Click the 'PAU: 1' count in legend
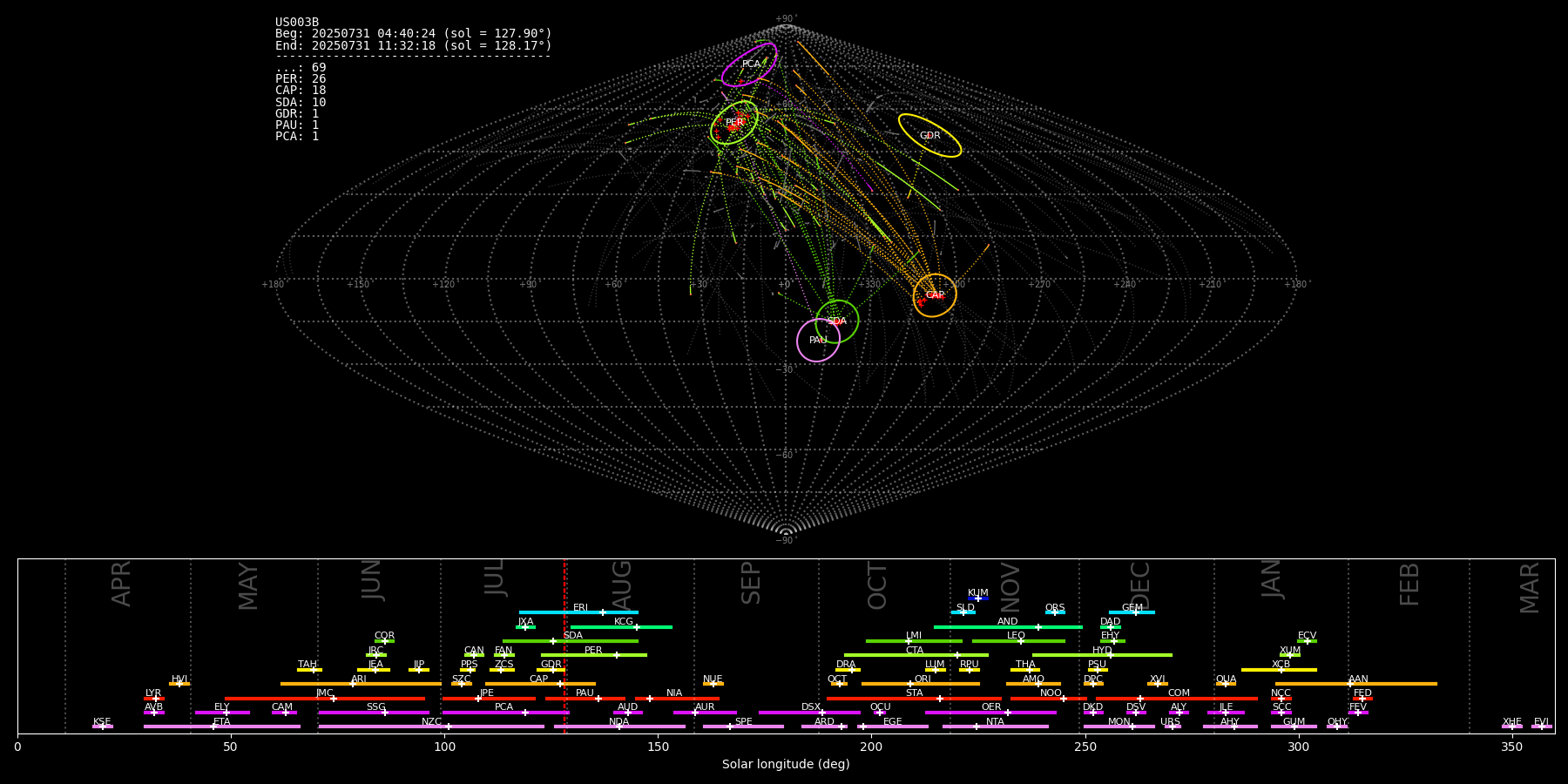The width and height of the screenshot is (1568, 784). (297, 125)
